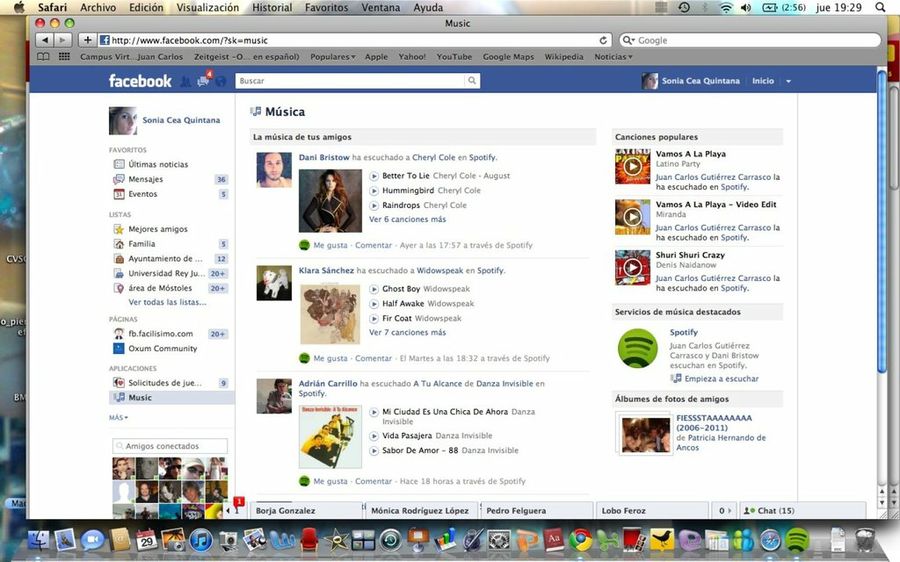Click the Safari URL address bar

click(x=354, y=40)
